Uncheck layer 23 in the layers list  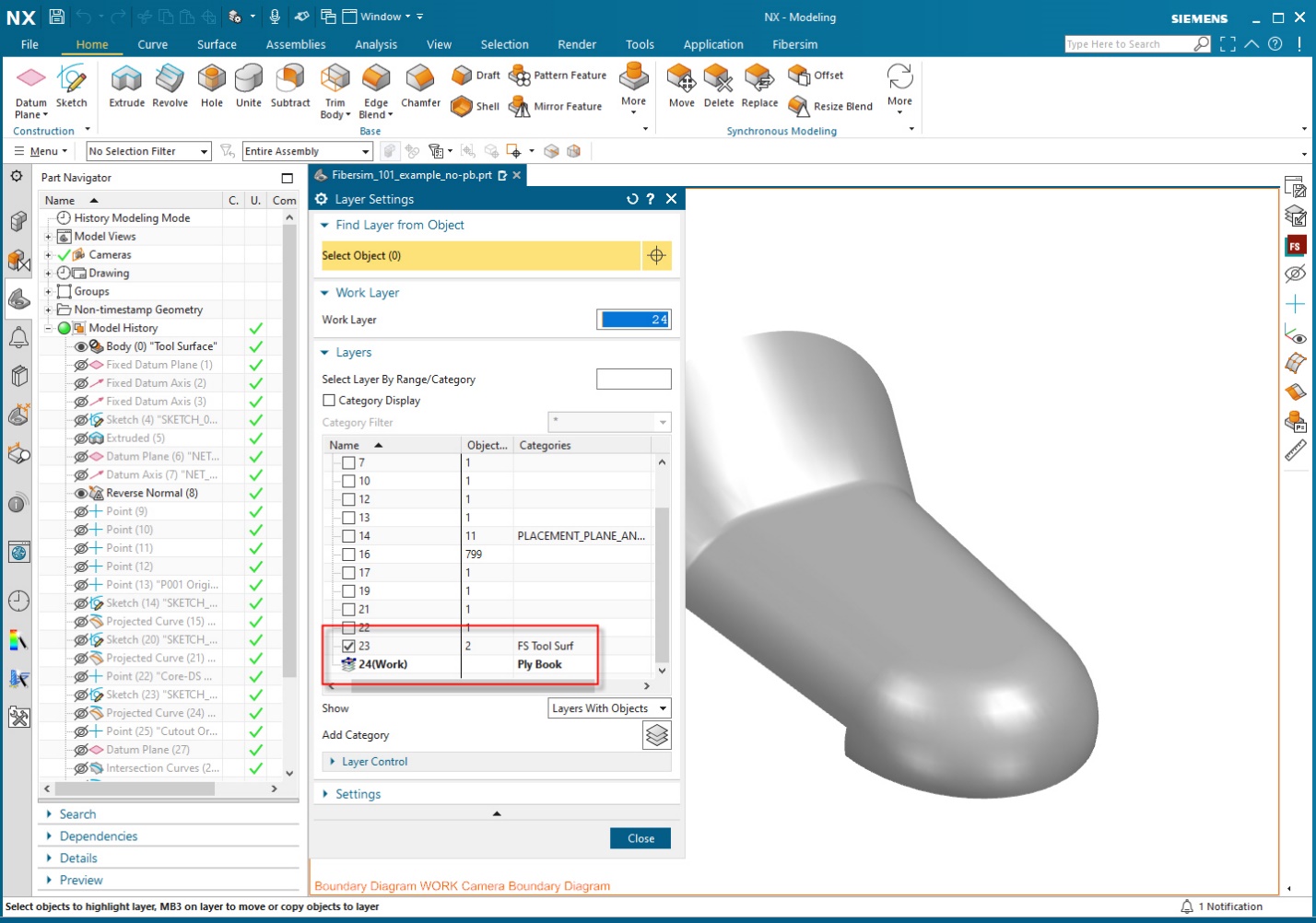(349, 645)
